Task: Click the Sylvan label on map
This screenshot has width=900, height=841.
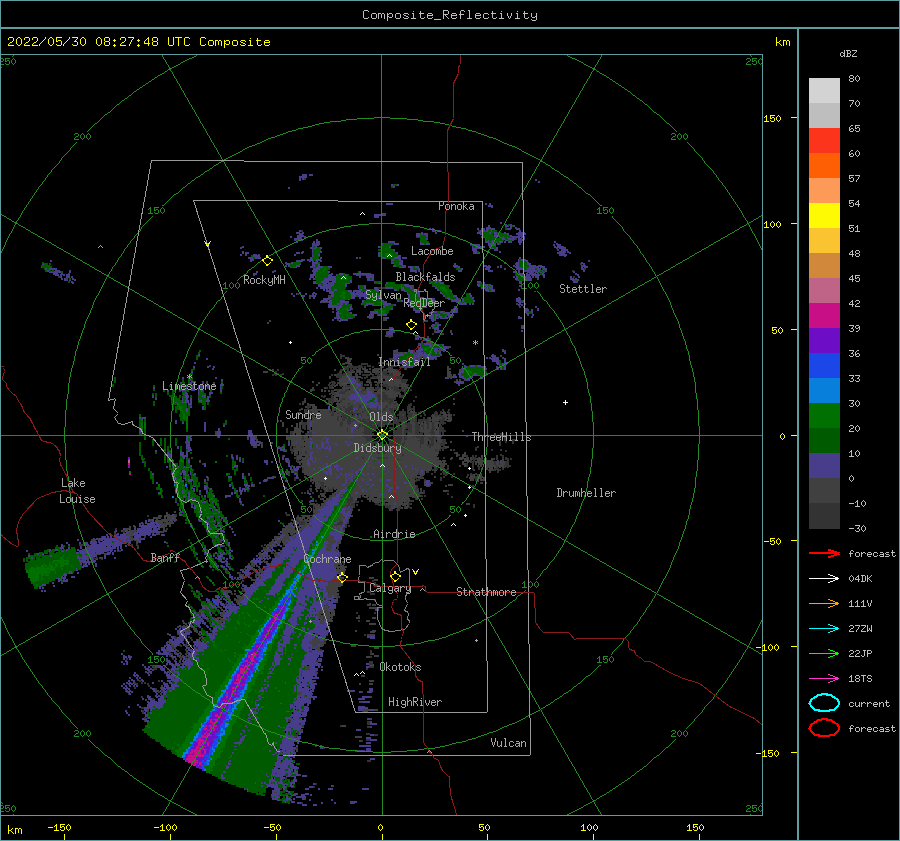Action: coord(383,295)
